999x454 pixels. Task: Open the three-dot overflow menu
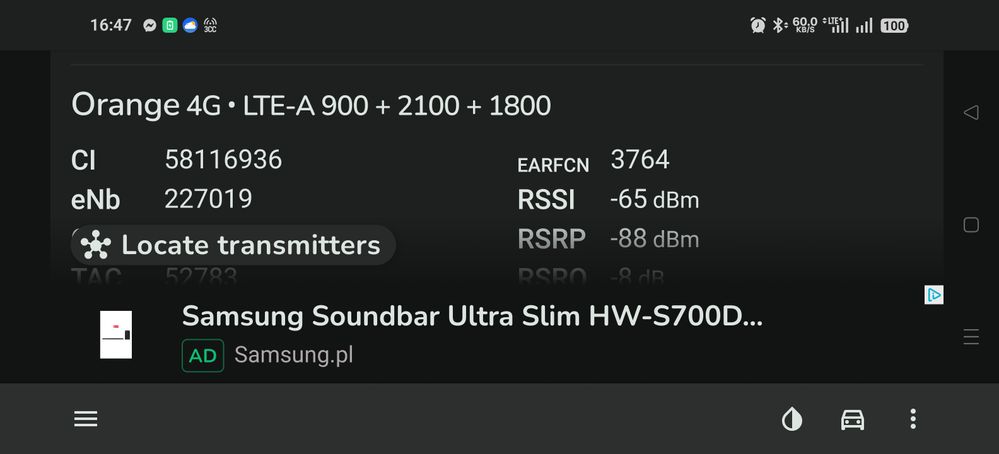[x=913, y=419]
